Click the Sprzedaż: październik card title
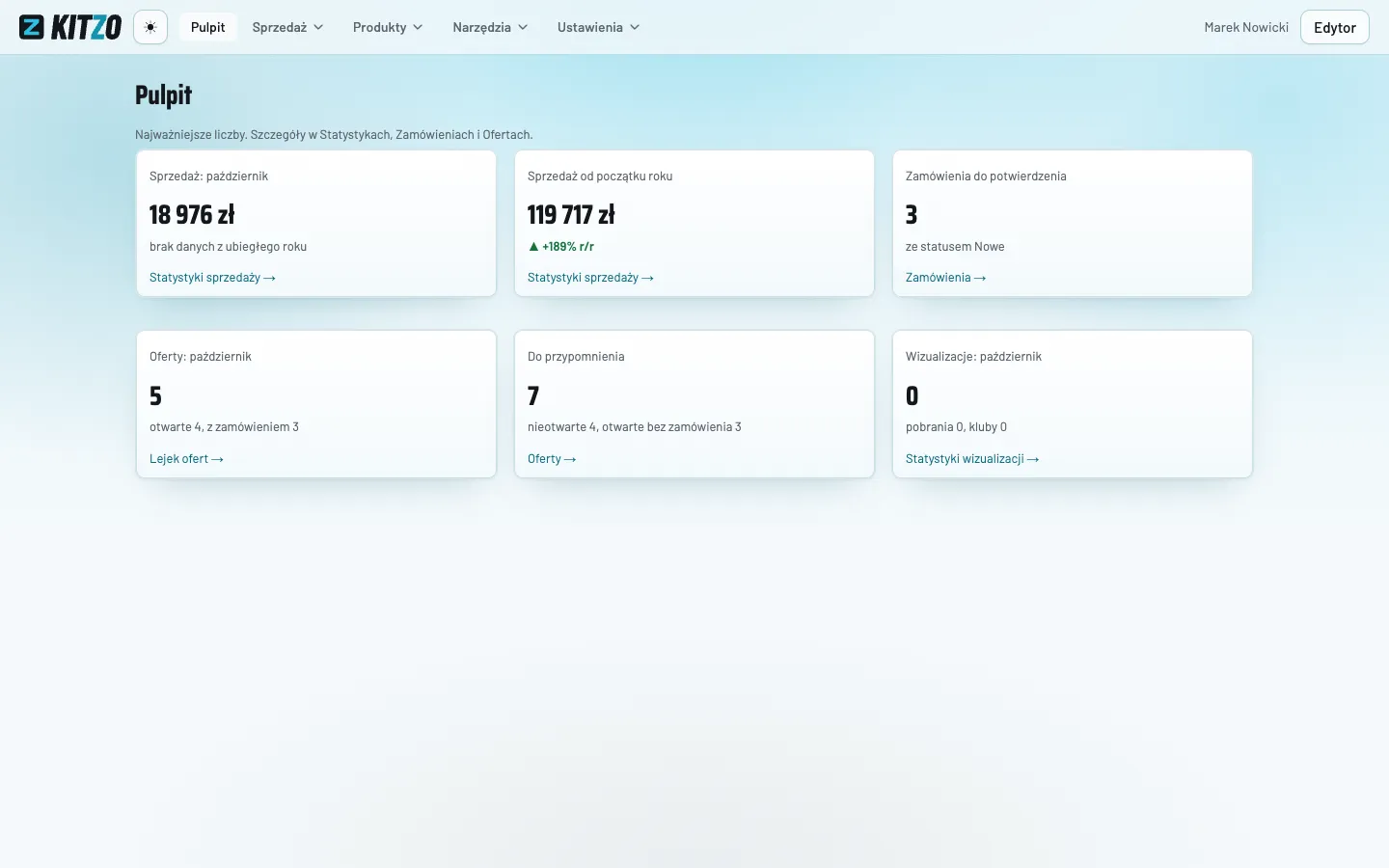 pos(208,176)
